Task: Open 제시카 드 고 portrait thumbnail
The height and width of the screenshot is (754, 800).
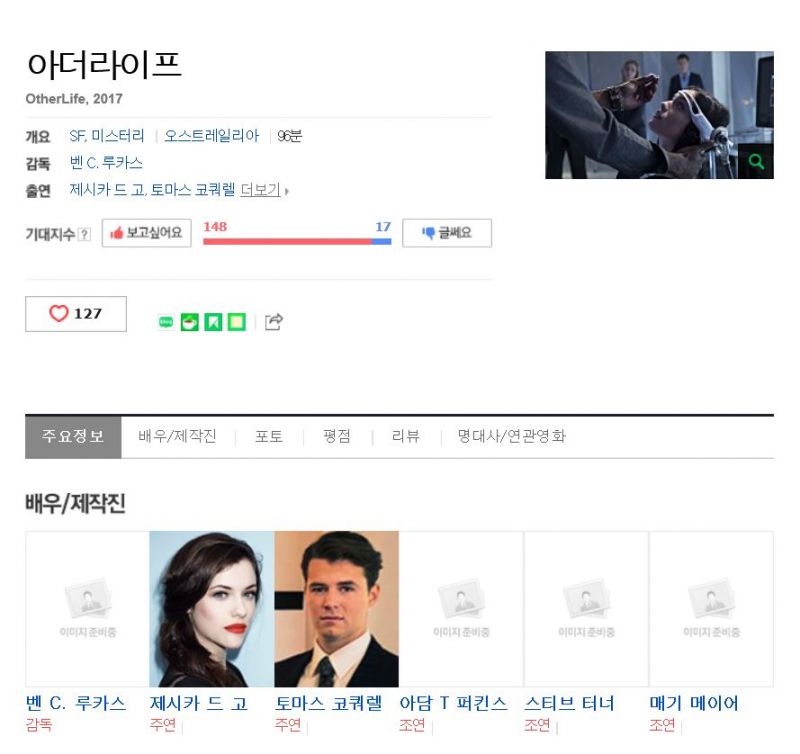Action: [x=212, y=609]
